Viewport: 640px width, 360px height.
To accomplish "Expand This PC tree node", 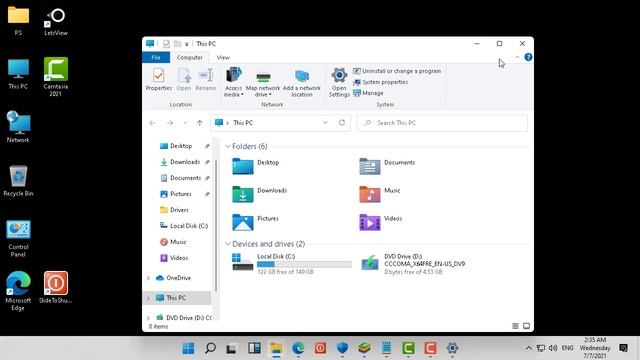I will 148,298.
